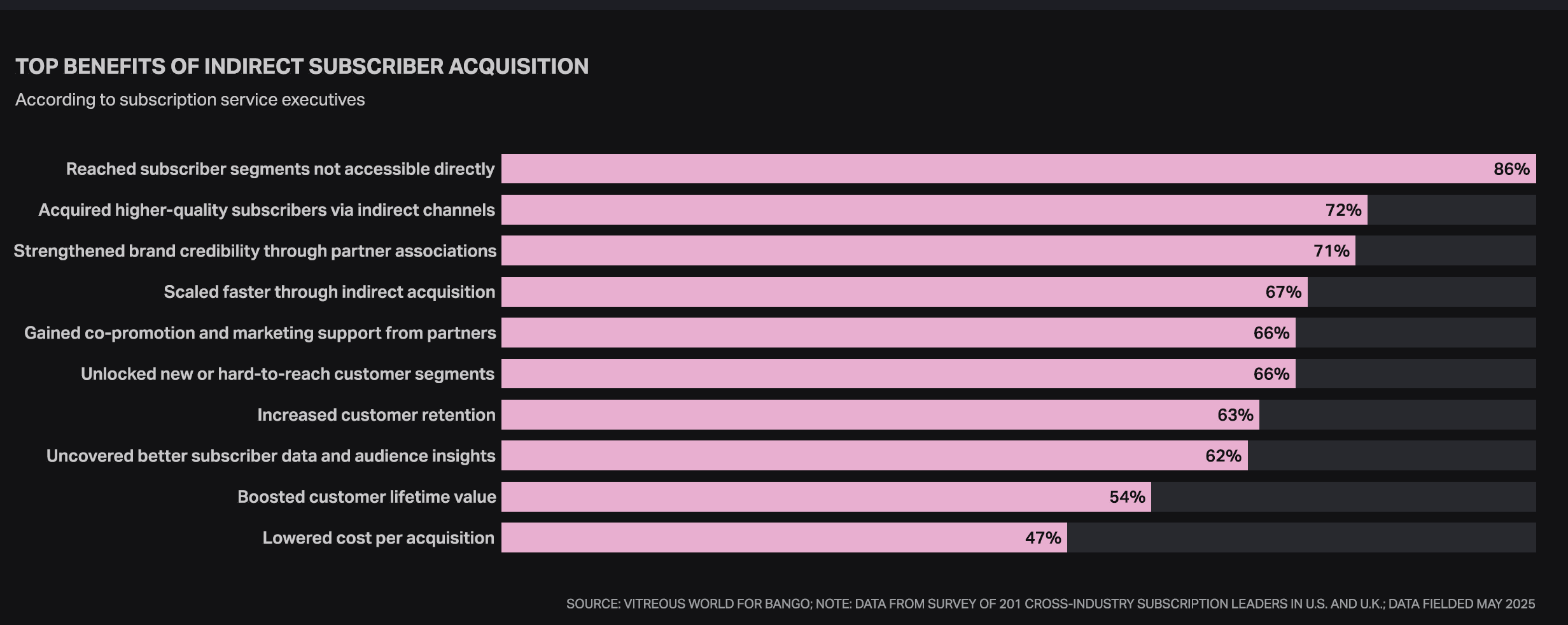The width and height of the screenshot is (1568, 625).
Task: Click the 62% value label
Action: pyautogui.click(x=1223, y=456)
